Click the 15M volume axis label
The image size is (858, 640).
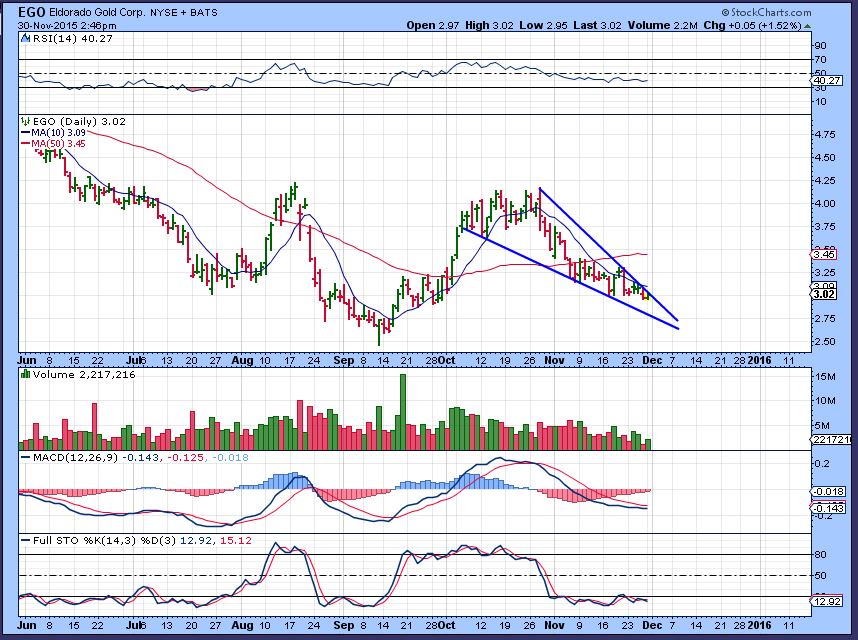click(x=826, y=377)
